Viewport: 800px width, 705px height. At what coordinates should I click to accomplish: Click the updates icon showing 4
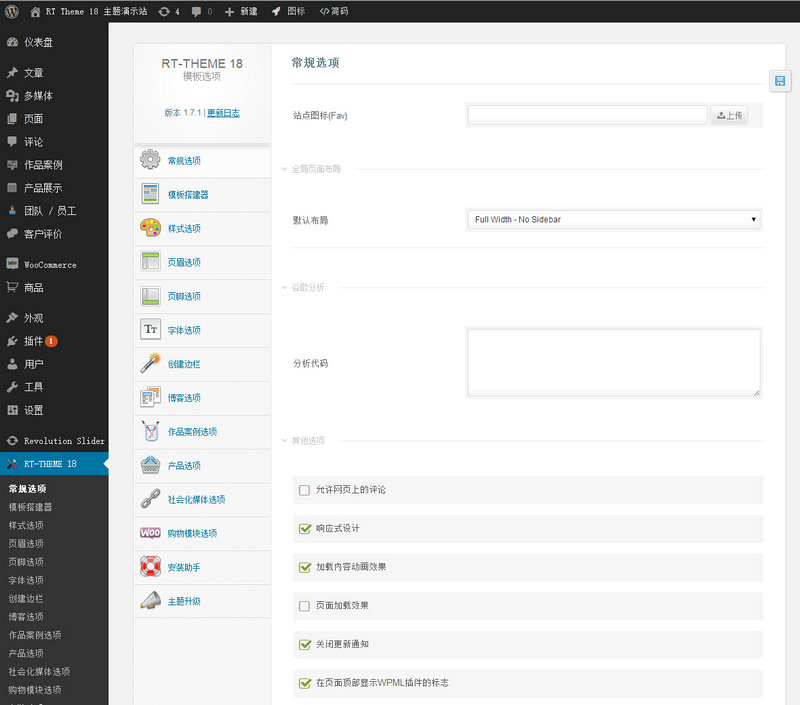164,12
